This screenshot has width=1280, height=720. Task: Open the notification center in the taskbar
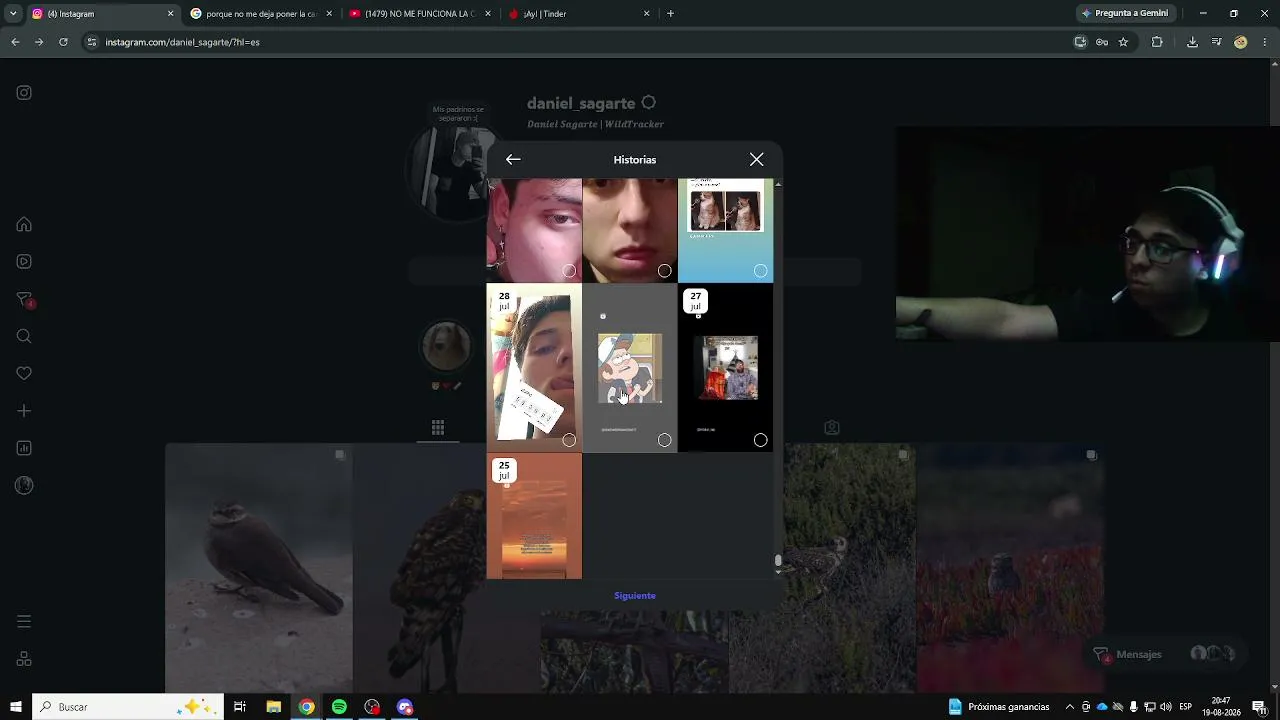(x=1259, y=707)
